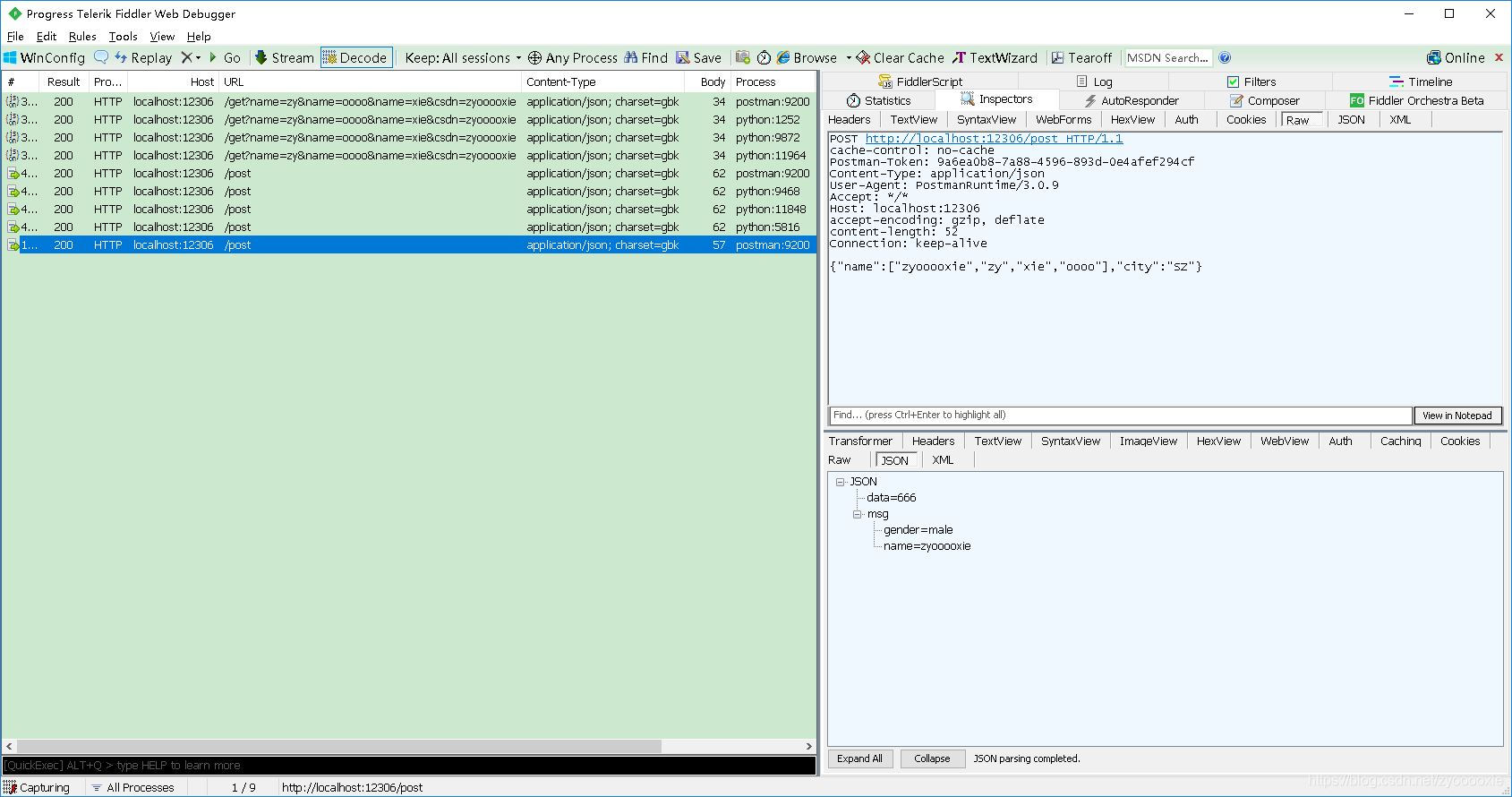Click the timer clock icon

point(764,57)
